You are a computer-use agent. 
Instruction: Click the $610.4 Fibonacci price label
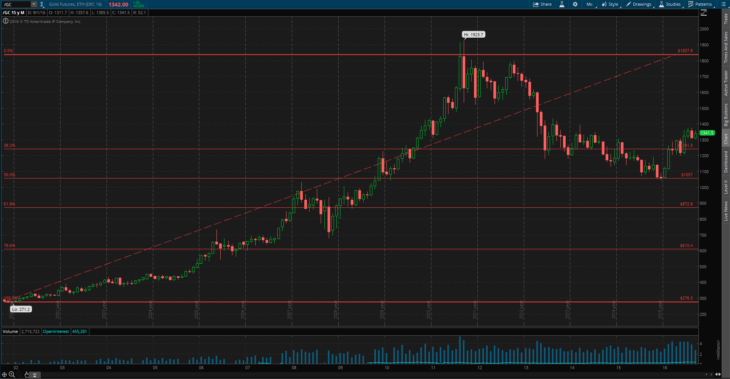tap(686, 245)
